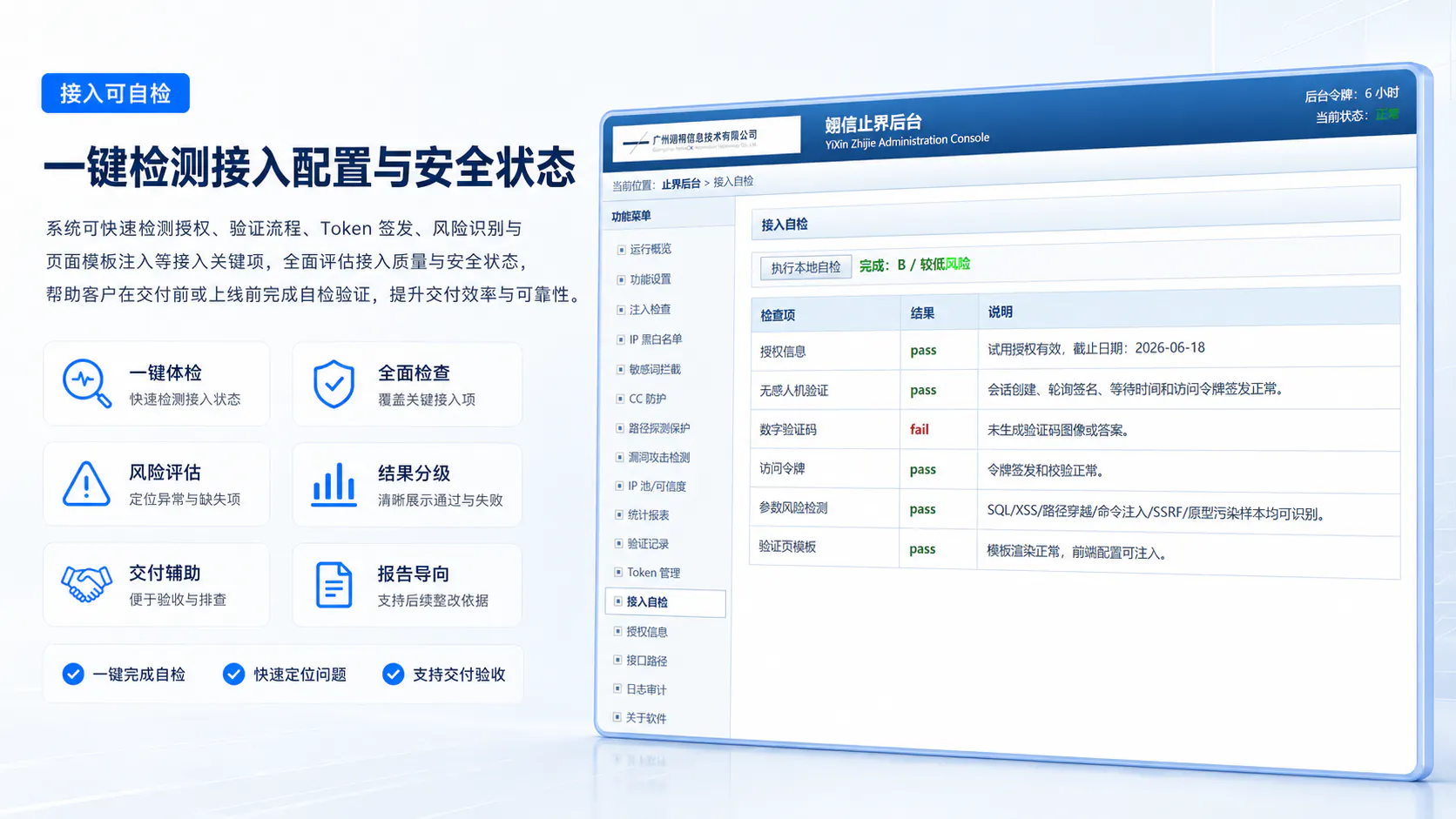Viewport: 1456px width, 819px height.
Task: Click the company logo in the console header
Action: point(706,139)
